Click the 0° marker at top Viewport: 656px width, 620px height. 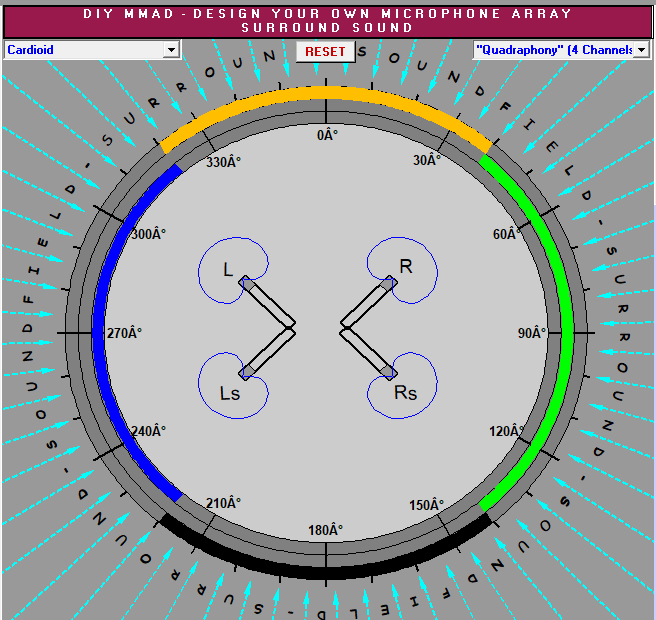point(327,135)
